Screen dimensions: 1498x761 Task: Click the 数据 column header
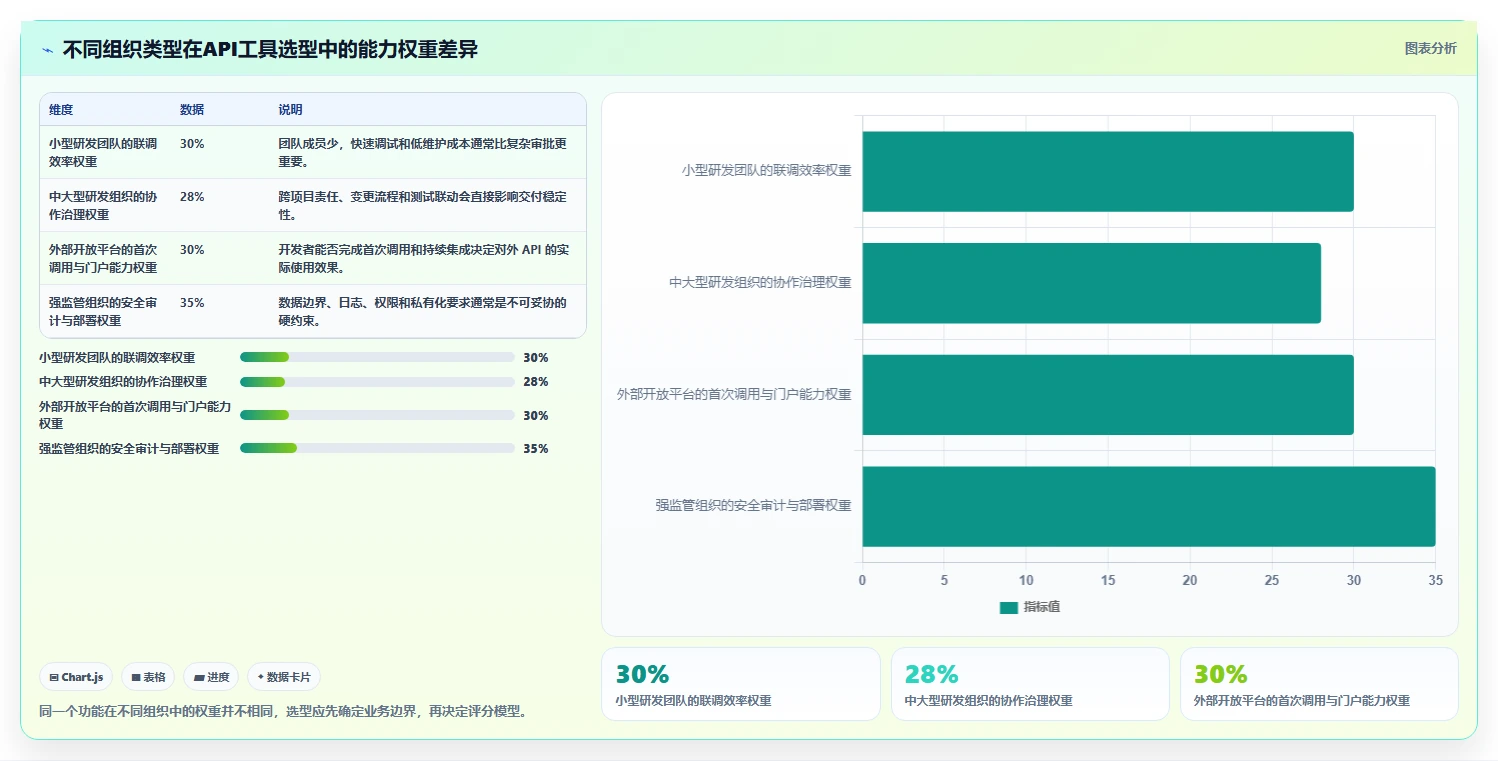point(192,110)
